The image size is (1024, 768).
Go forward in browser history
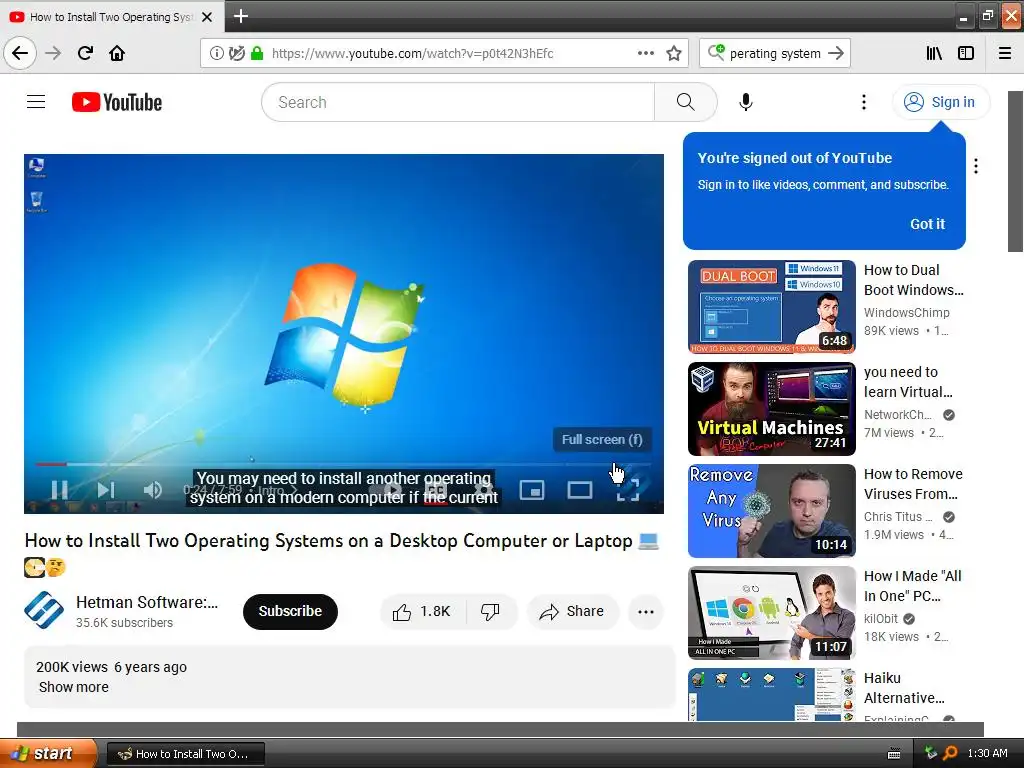pos(53,53)
